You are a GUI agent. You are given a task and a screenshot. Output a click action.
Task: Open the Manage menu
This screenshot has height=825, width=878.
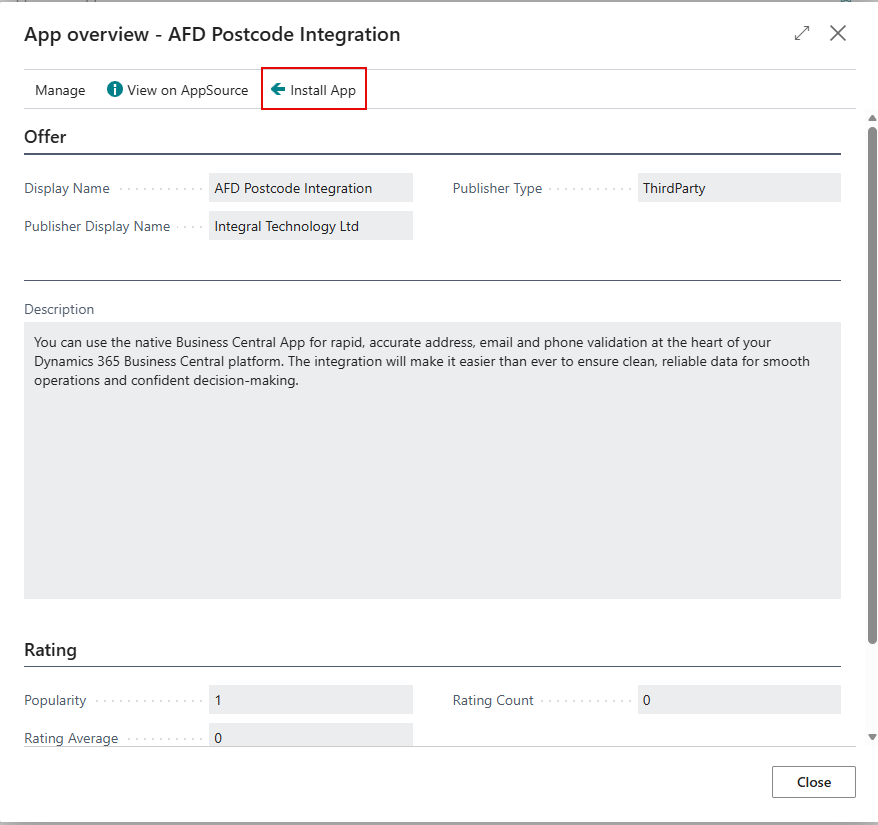pos(60,90)
